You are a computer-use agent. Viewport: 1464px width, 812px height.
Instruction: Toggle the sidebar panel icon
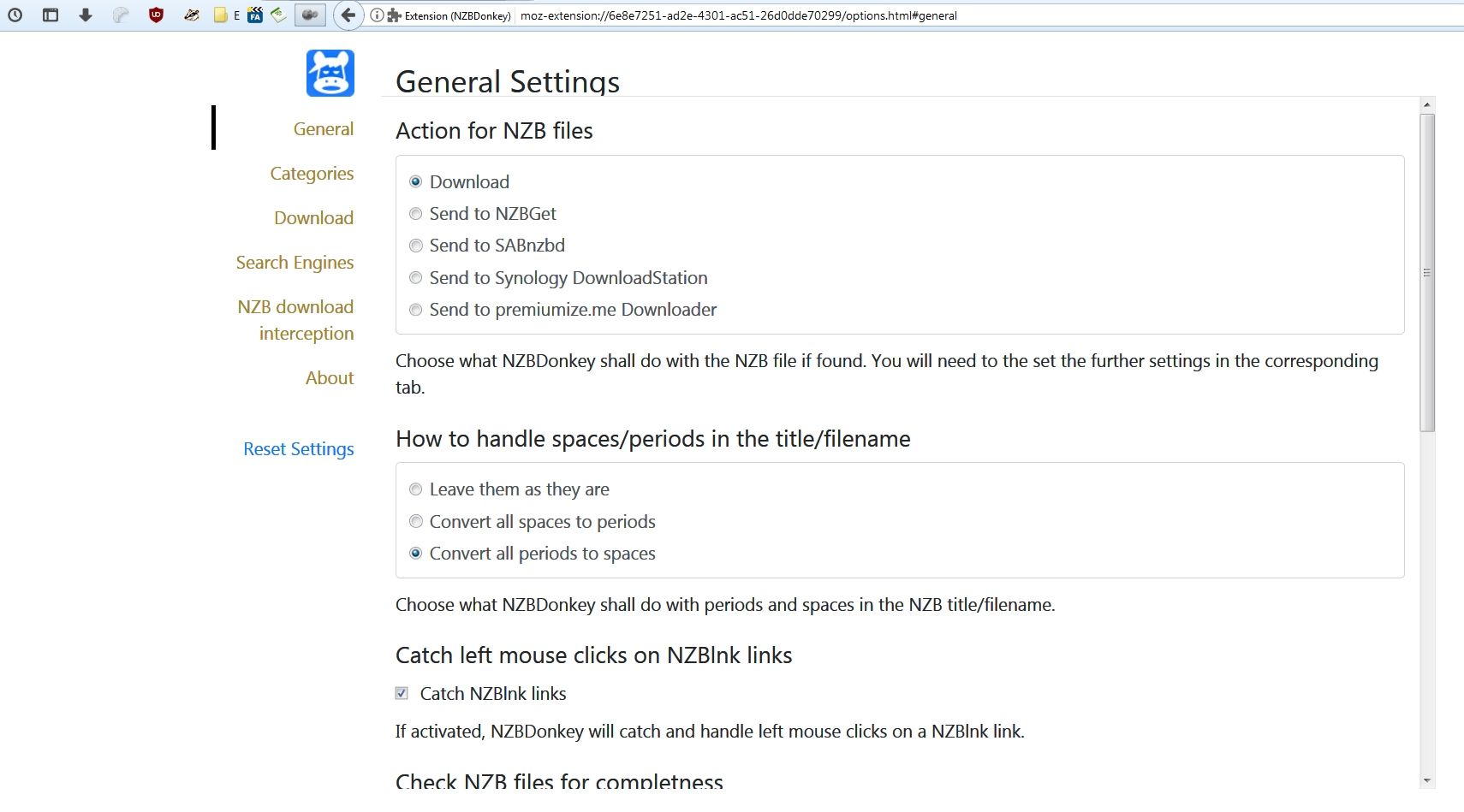point(51,15)
